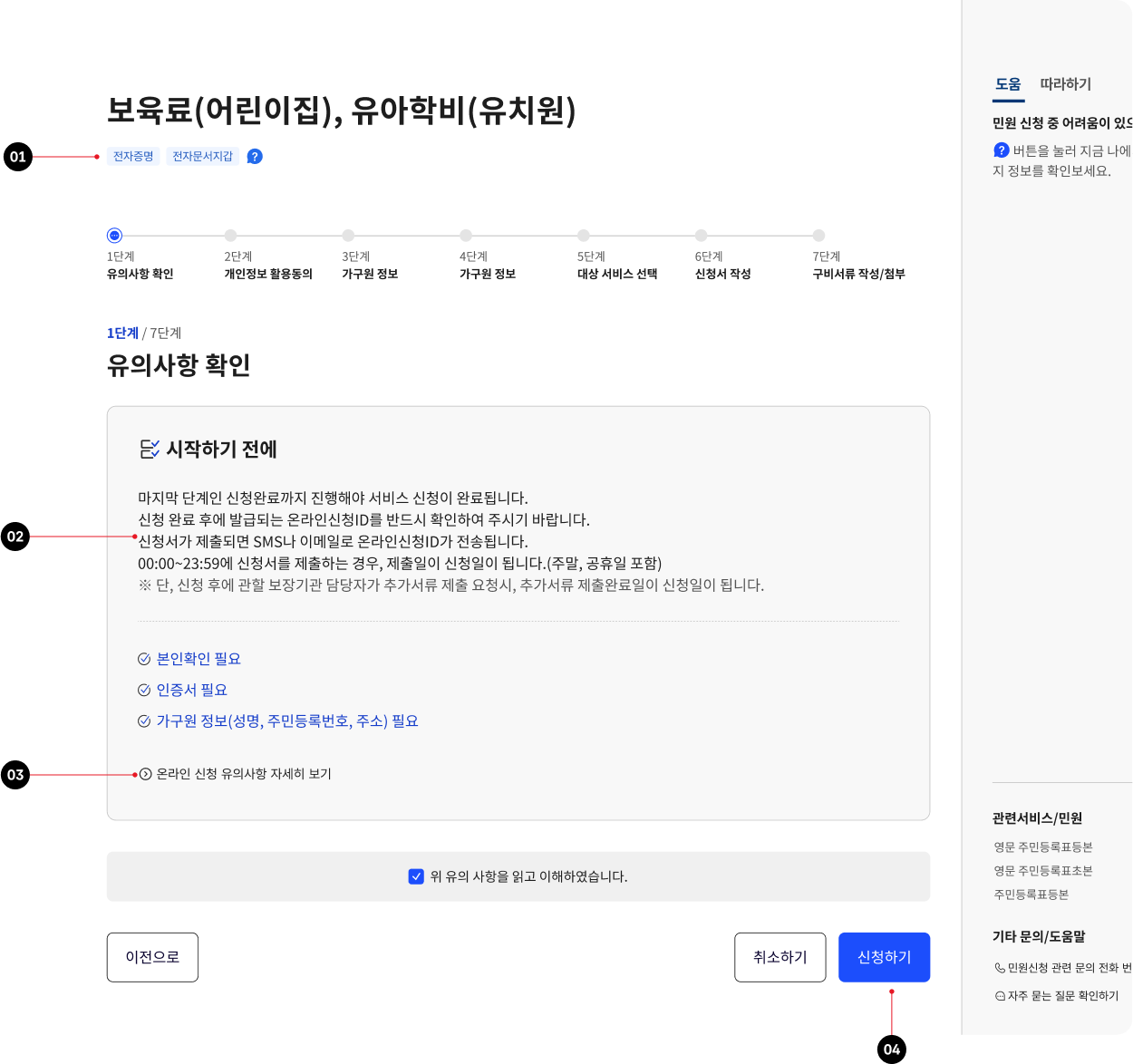Click the blue help question mark icon beside 전자문서지갑
Screen dimensions: 1133x1064
[255, 157]
